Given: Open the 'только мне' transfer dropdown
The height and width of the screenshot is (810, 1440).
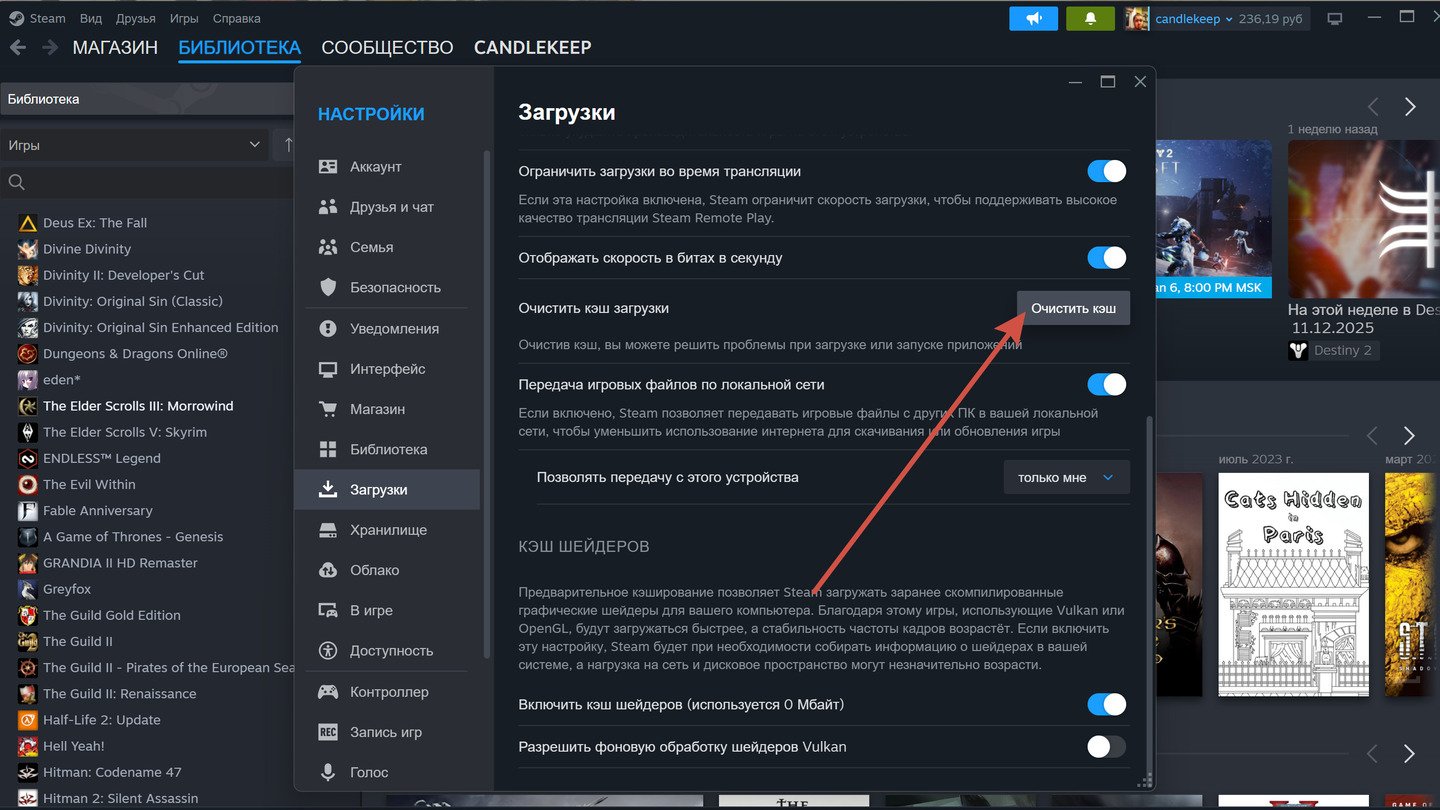Looking at the screenshot, I should pyautogui.click(x=1066, y=477).
